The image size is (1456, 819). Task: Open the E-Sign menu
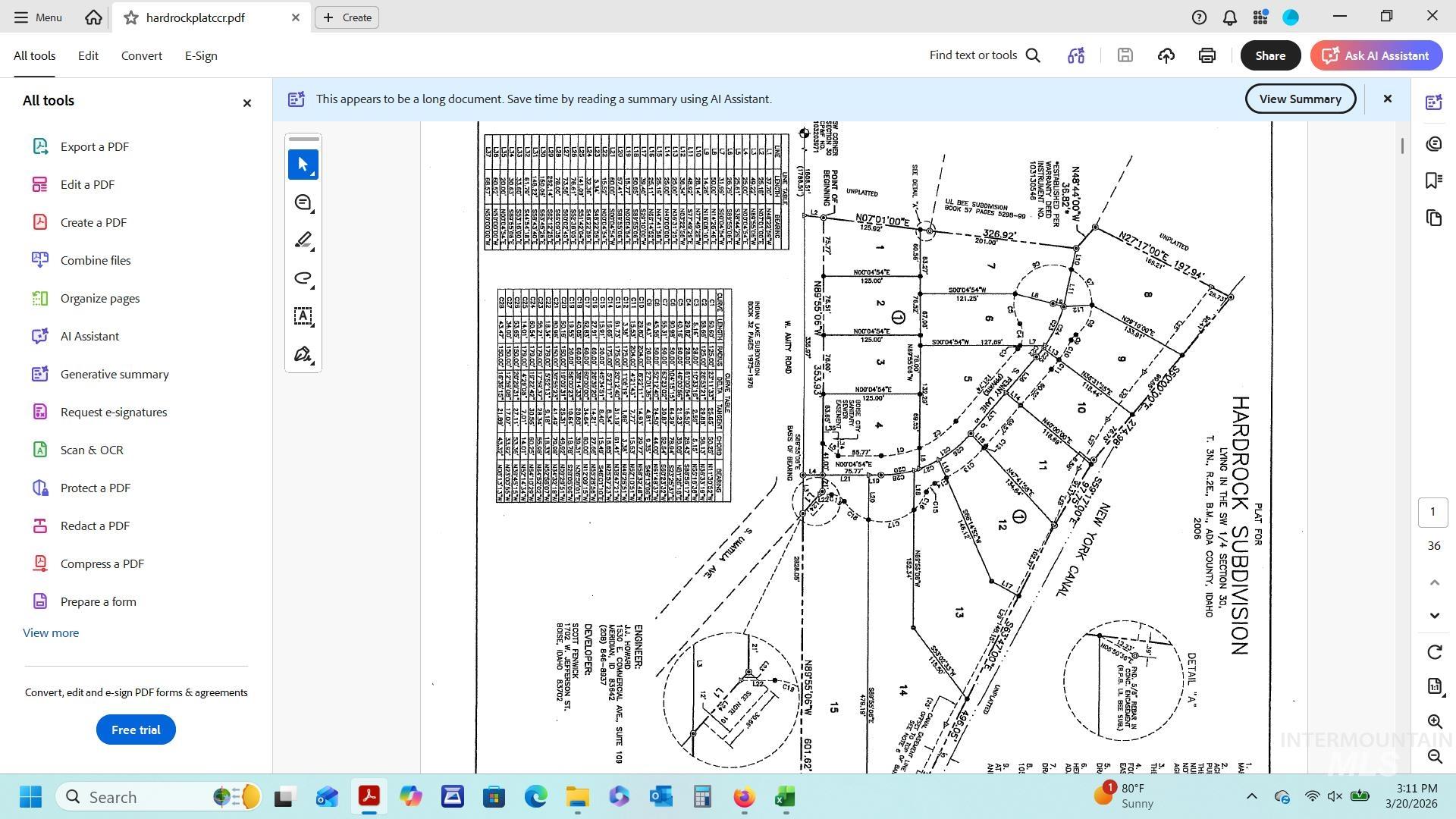(200, 55)
